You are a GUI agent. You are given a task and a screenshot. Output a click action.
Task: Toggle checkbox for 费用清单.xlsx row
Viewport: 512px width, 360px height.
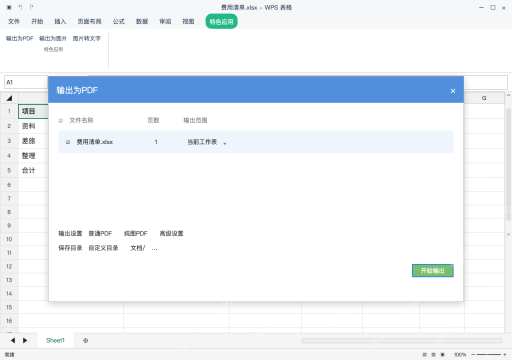(68, 142)
